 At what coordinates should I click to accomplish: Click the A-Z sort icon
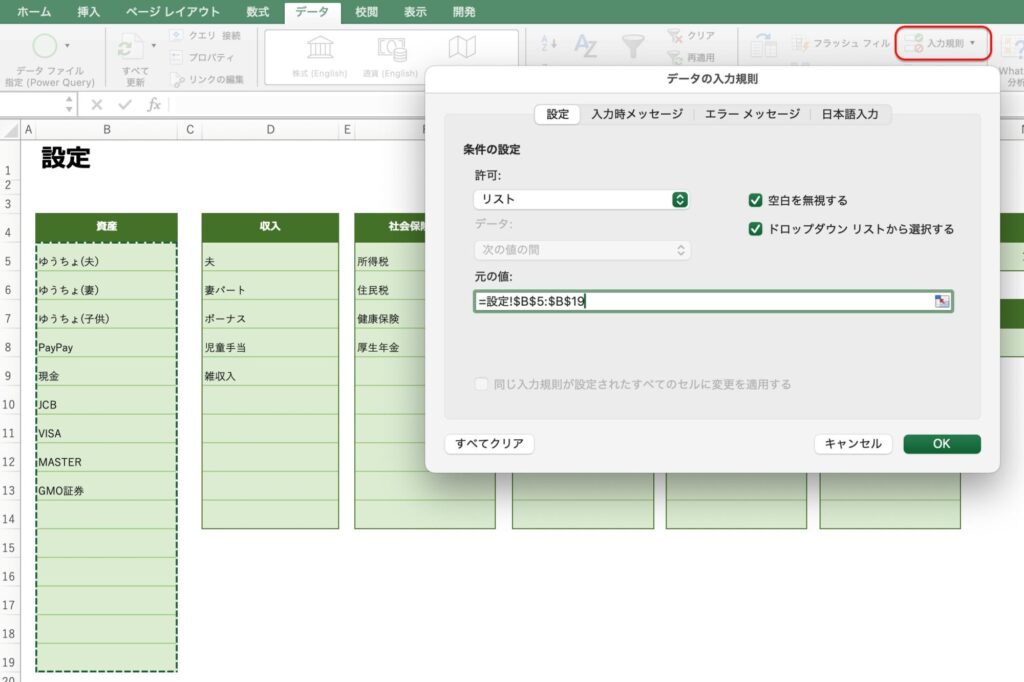click(x=586, y=46)
